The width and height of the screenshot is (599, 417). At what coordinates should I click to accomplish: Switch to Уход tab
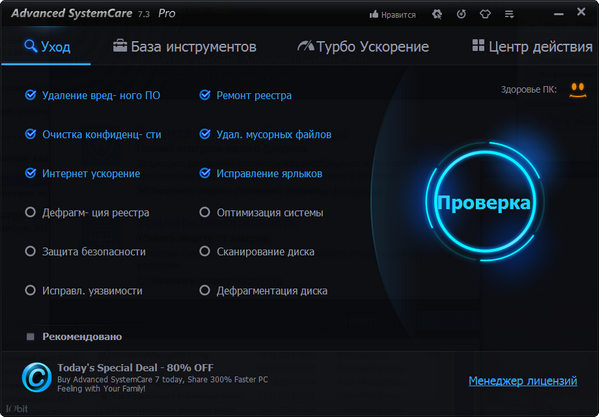(46, 47)
